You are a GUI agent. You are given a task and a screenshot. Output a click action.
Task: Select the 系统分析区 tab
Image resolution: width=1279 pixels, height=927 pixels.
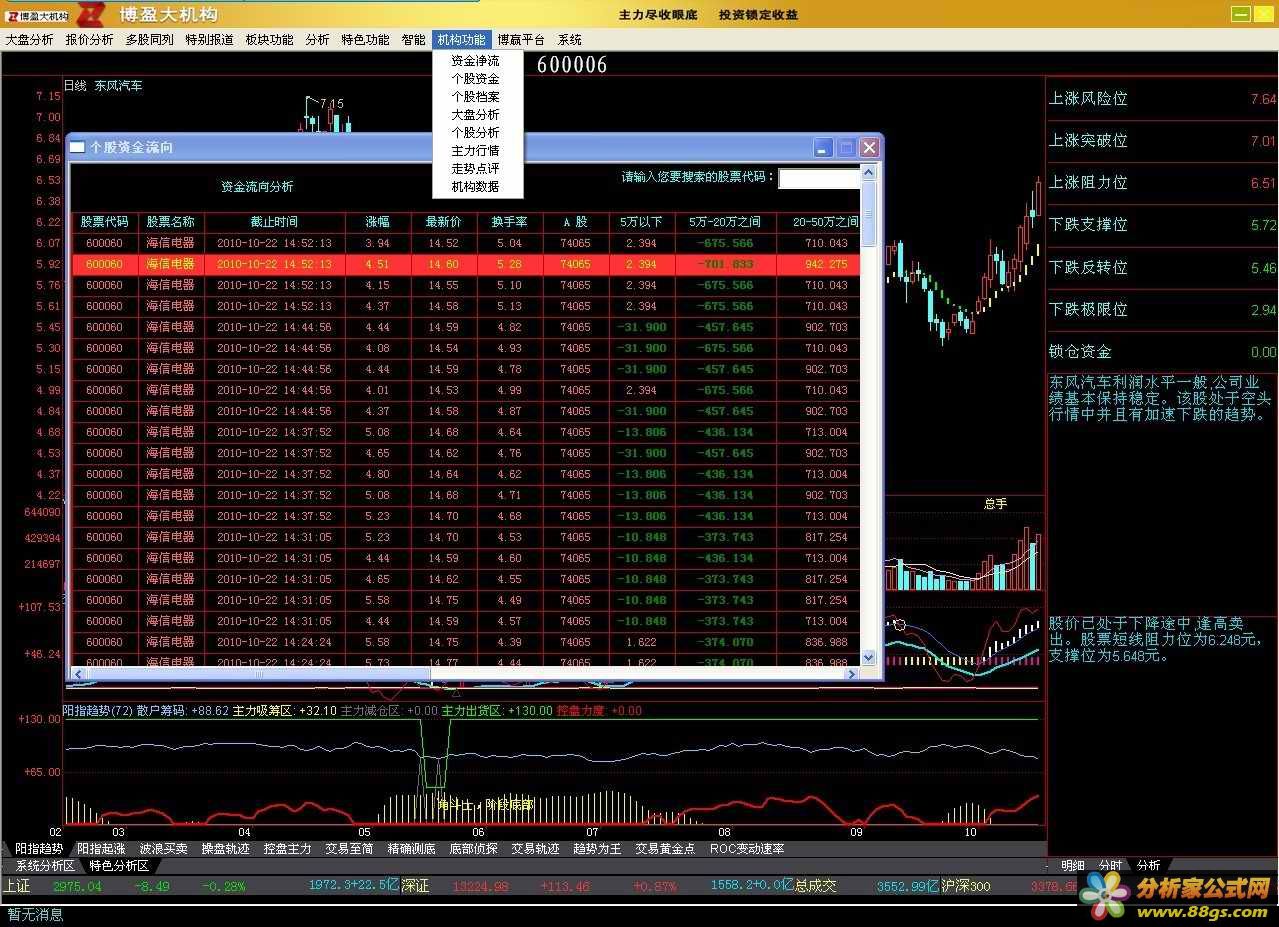click(x=44, y=866)
